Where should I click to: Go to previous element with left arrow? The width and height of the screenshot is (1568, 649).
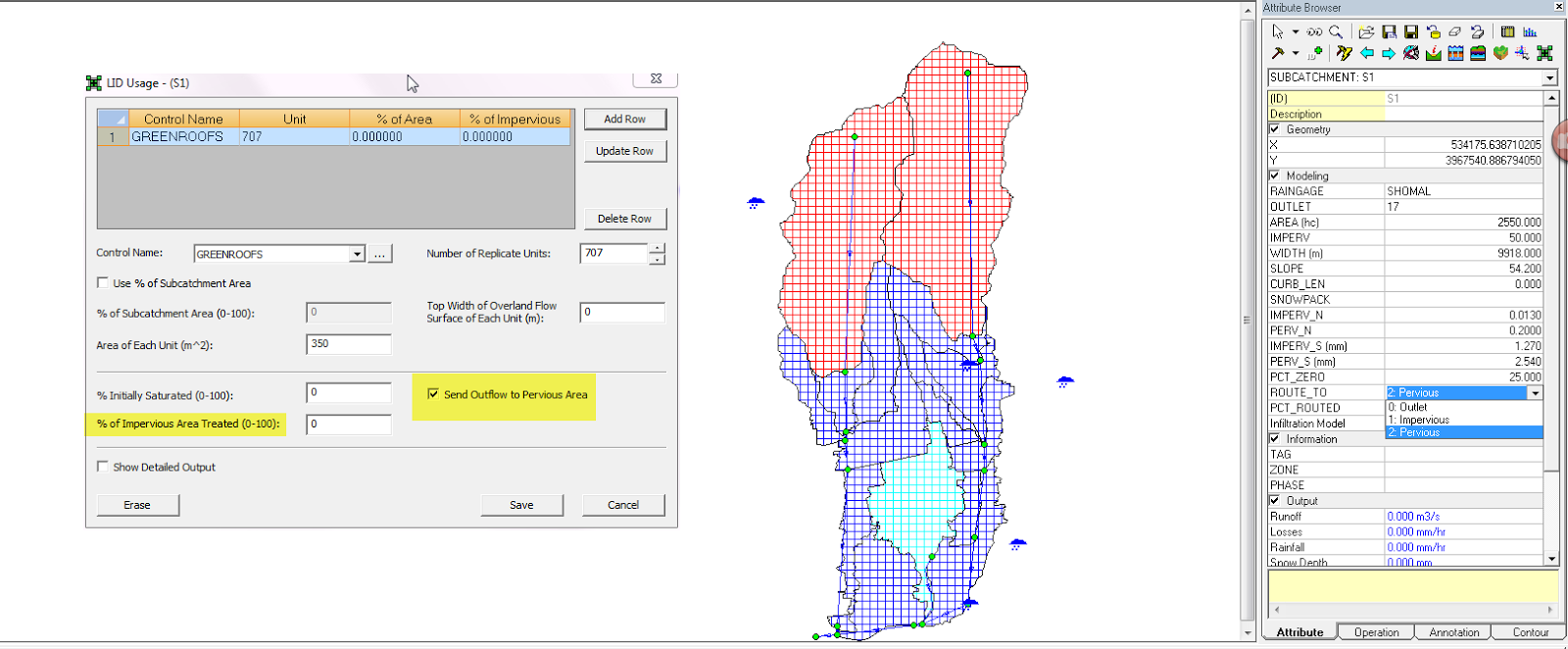click(x=1367, y=53)
